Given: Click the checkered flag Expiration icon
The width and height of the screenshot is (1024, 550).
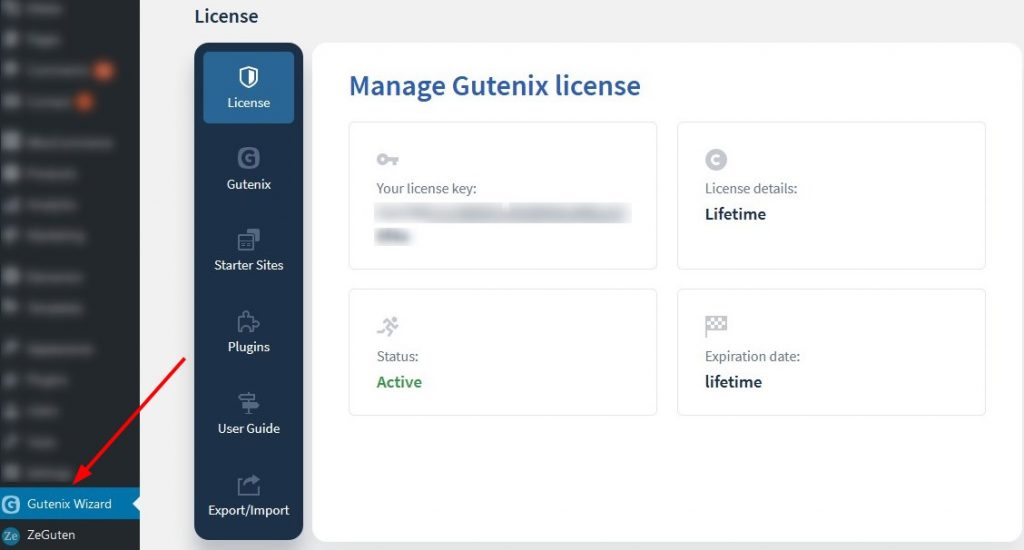Looking at the screenshot, I should pyautogui.click(x=716, y=326).
